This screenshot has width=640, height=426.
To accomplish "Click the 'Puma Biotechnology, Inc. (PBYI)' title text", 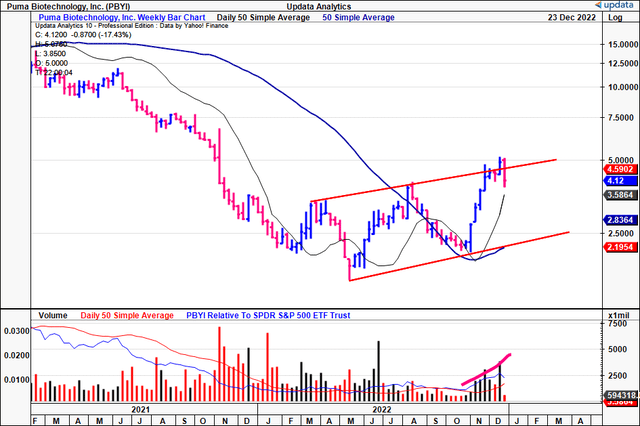I will click(x=68, y=7).
